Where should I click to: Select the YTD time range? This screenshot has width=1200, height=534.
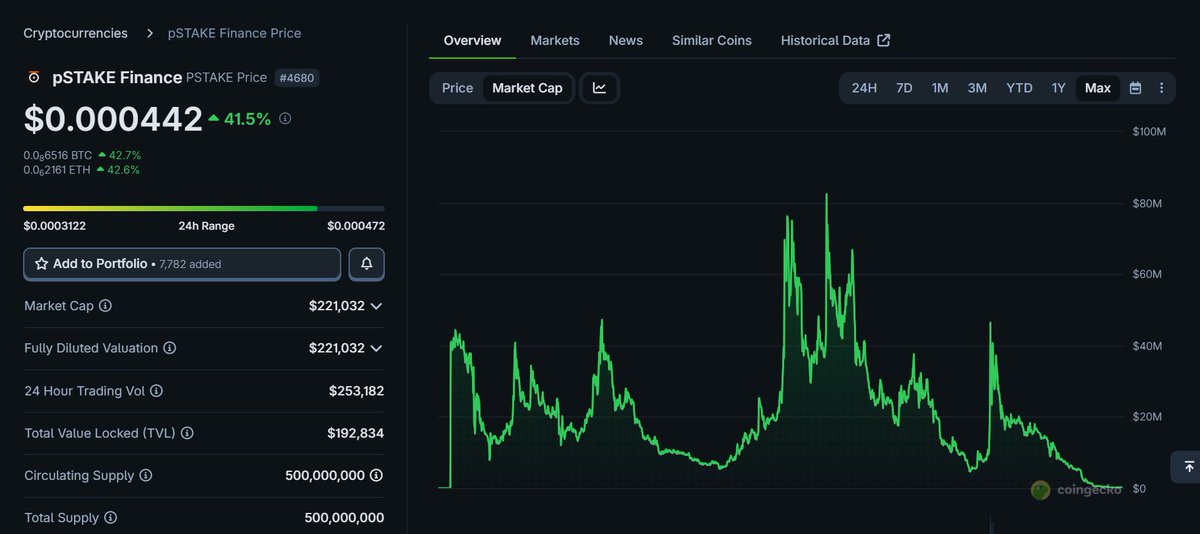pos(1019,88)
